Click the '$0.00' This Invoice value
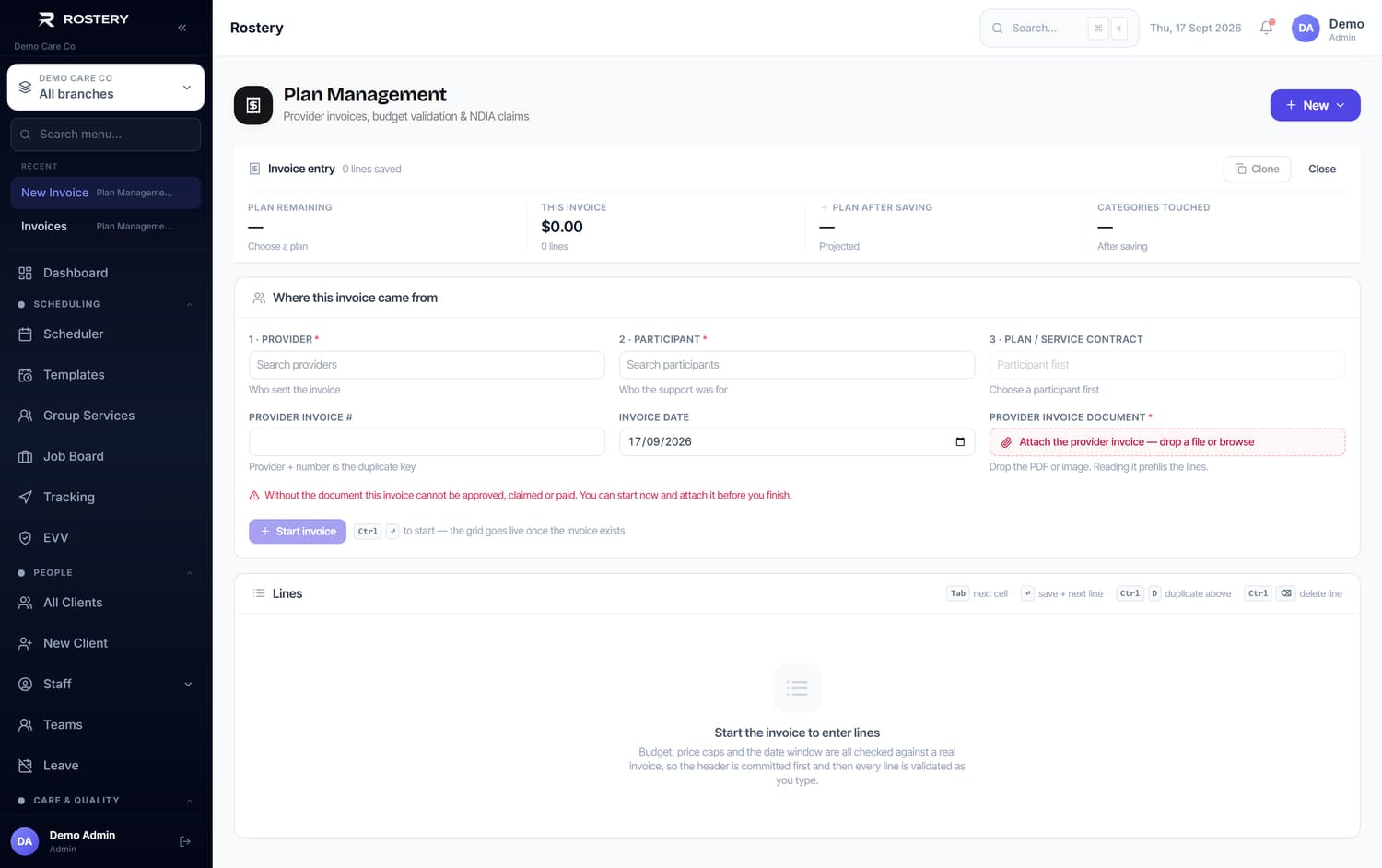1382x868 pixels. tap(562, 227)
